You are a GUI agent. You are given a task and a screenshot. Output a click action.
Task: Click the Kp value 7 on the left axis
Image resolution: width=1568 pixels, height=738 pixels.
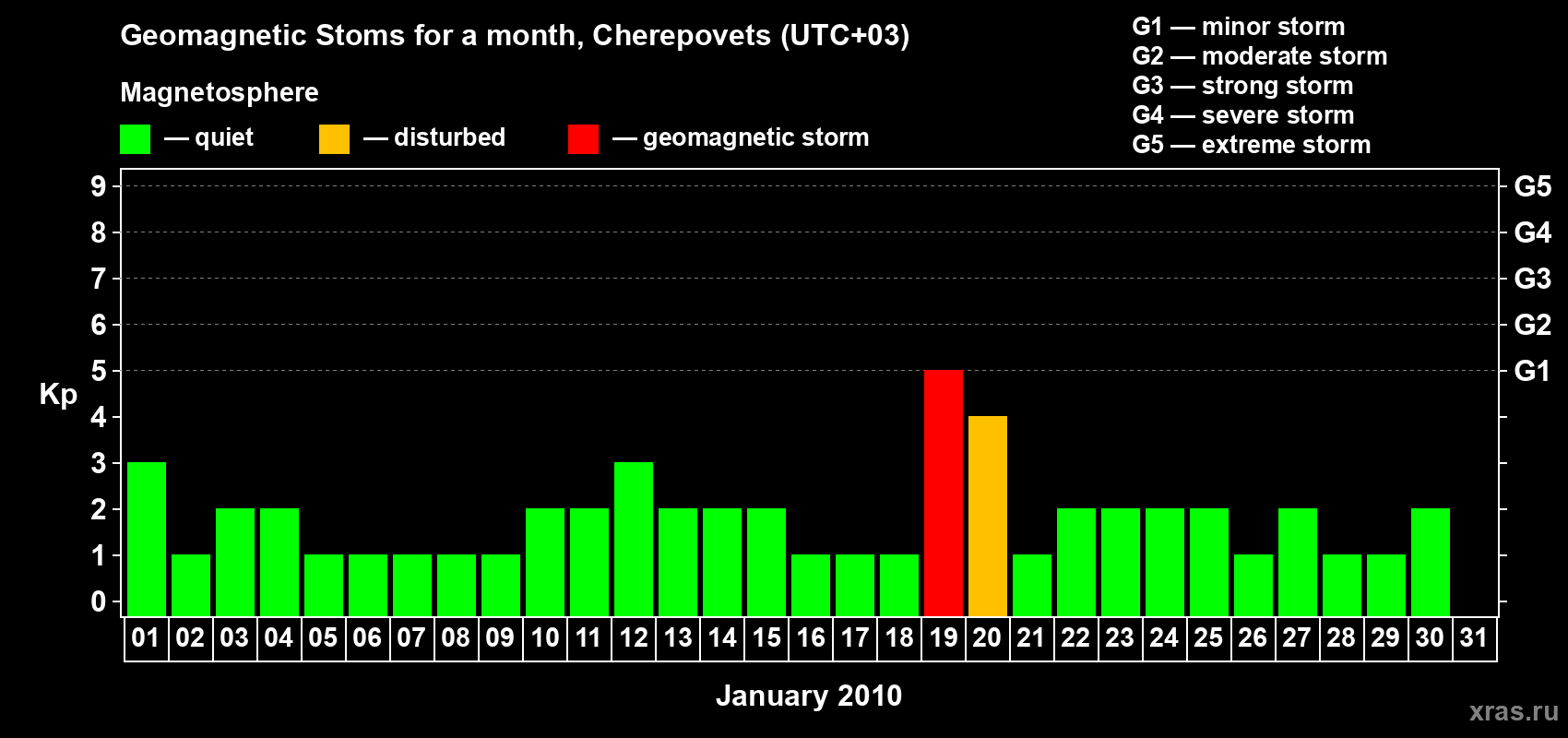click(x=99, y=279)
